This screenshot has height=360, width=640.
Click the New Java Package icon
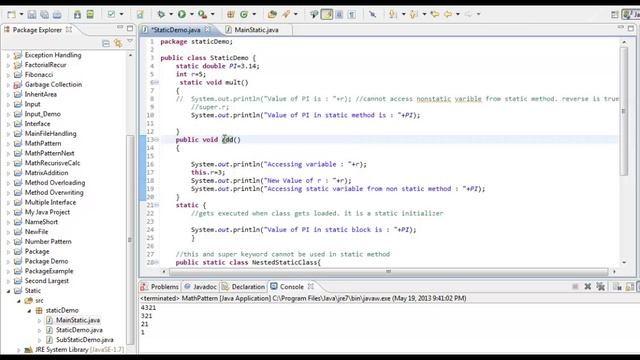231,14
